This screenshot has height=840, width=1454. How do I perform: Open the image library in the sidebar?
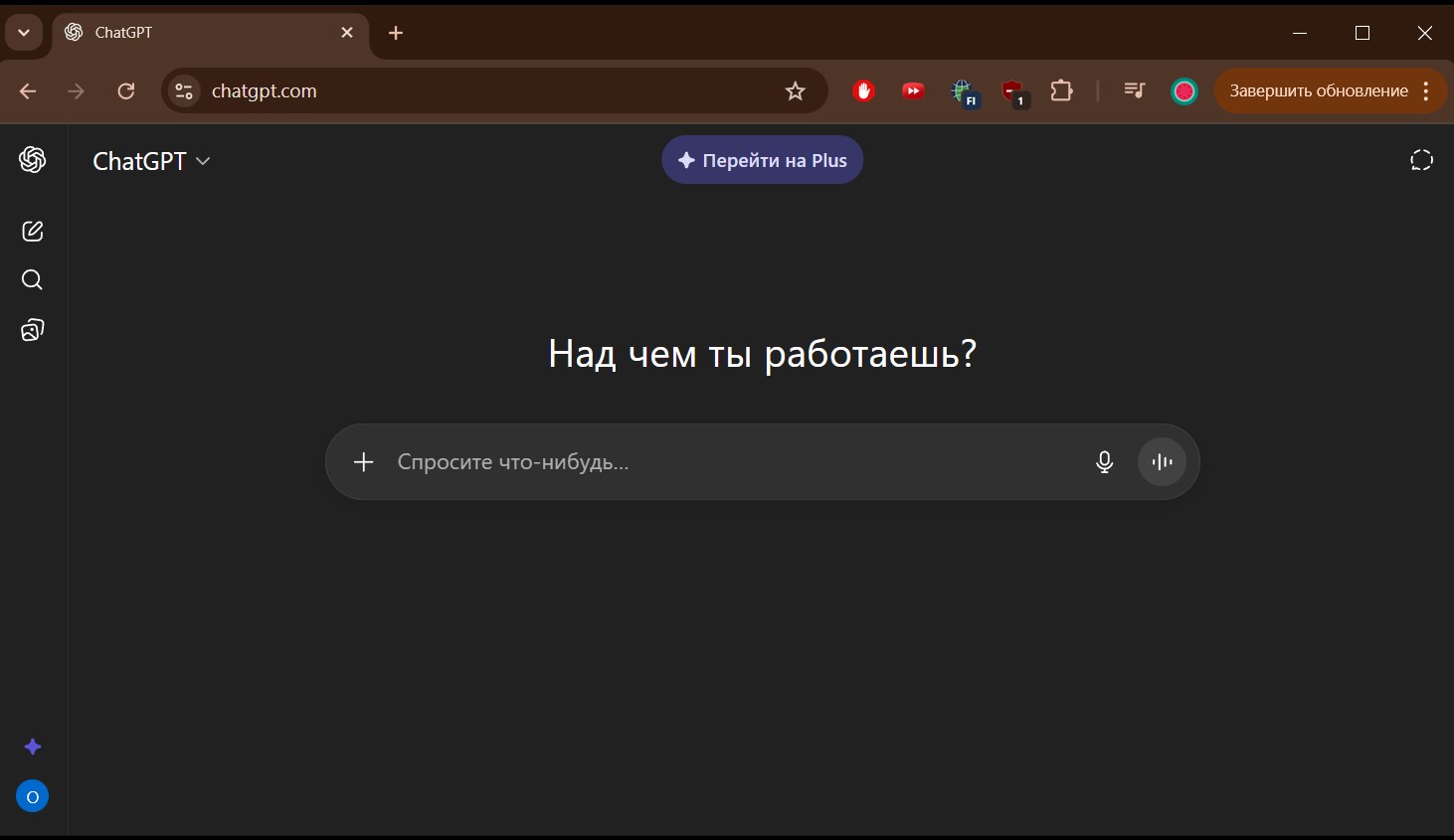coord(32,330)
